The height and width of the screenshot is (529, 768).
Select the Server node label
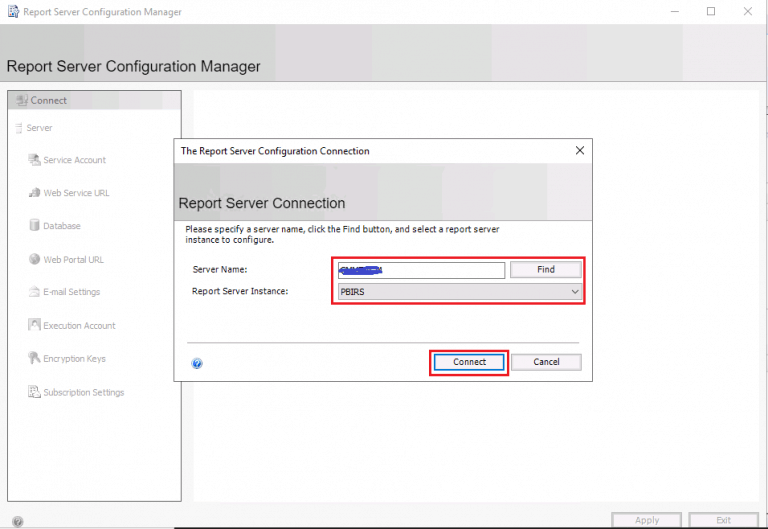click(39, 128)
